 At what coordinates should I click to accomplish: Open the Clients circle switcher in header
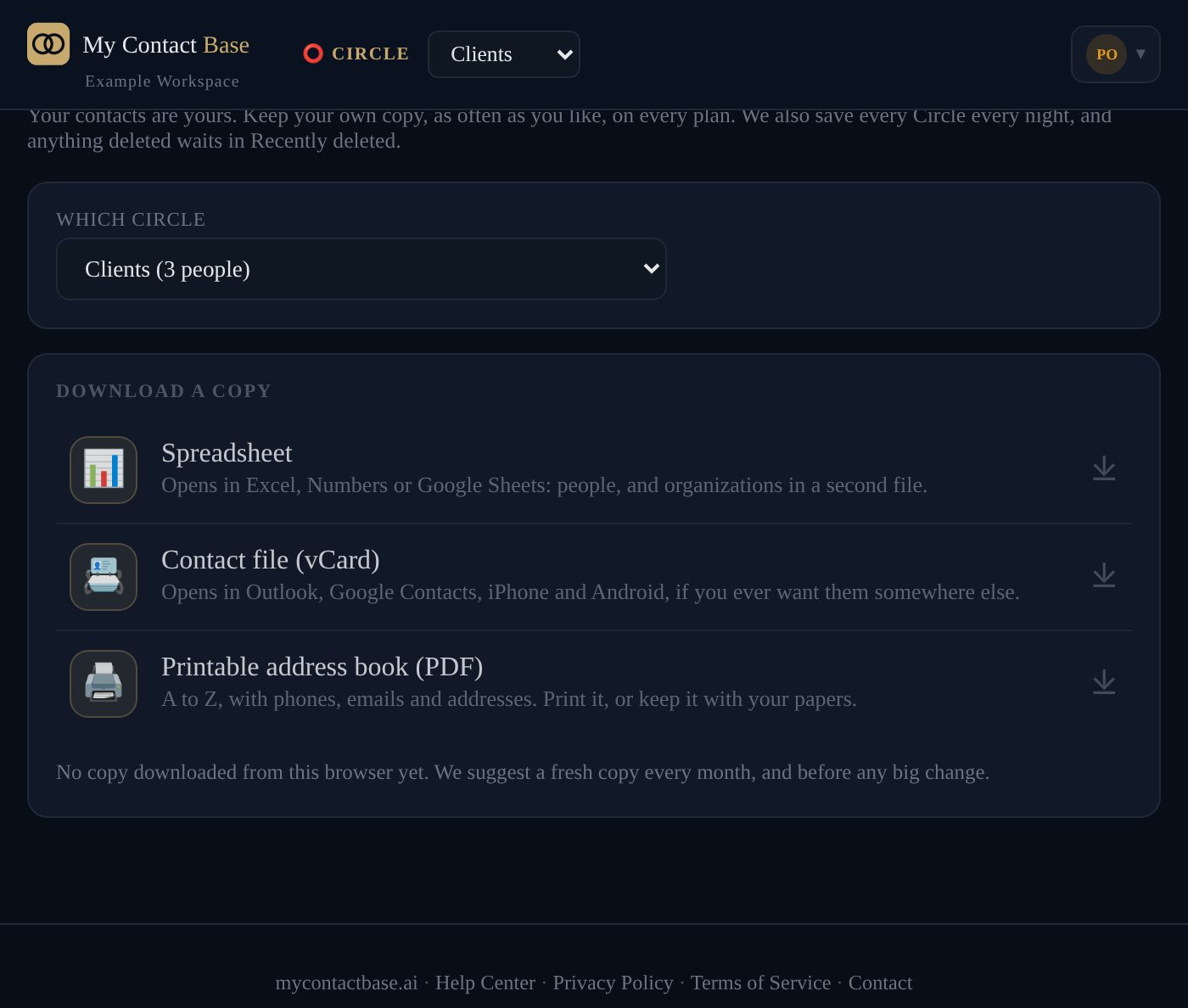(x=504, y=54)
